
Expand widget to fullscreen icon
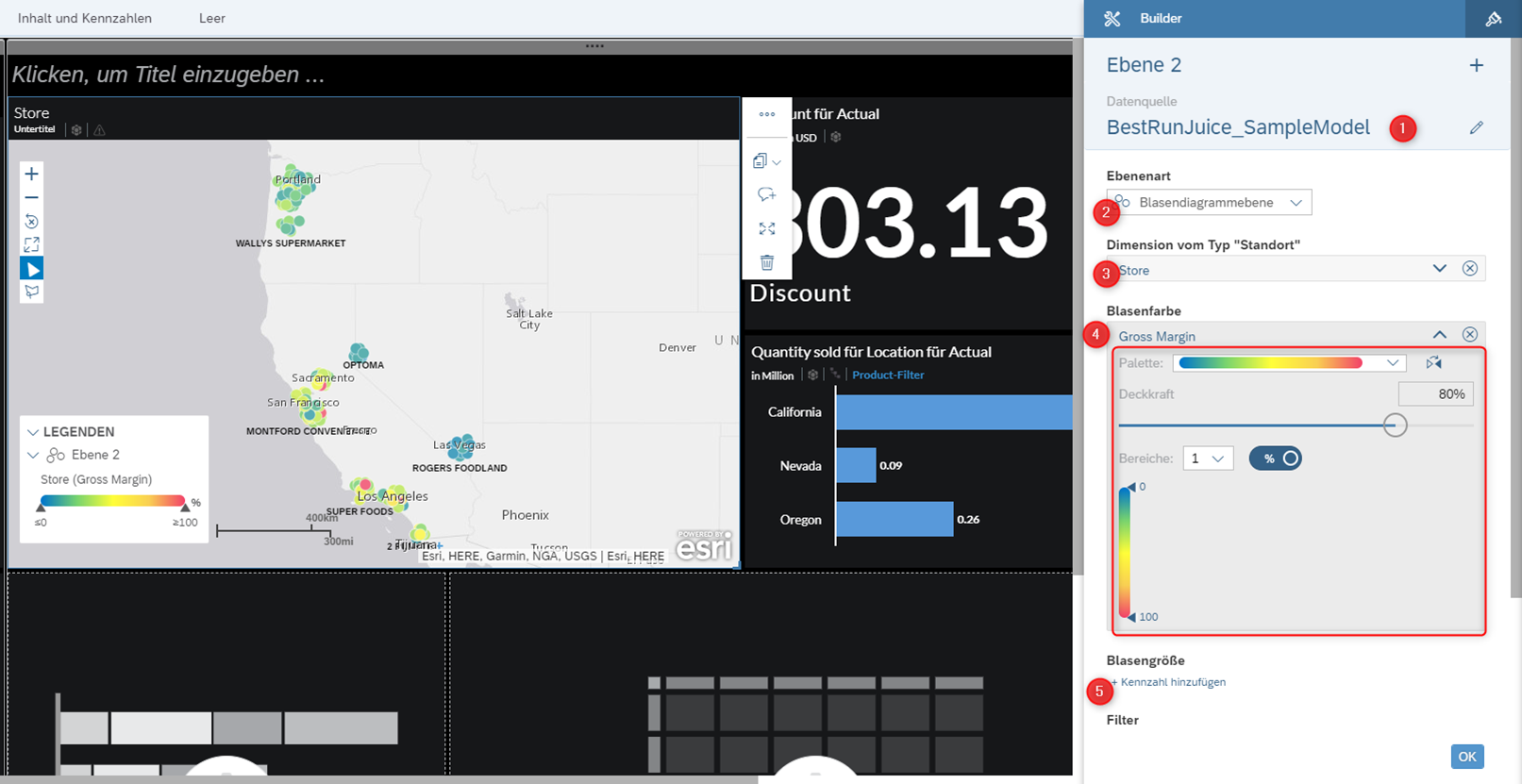[x=767, y=228]
